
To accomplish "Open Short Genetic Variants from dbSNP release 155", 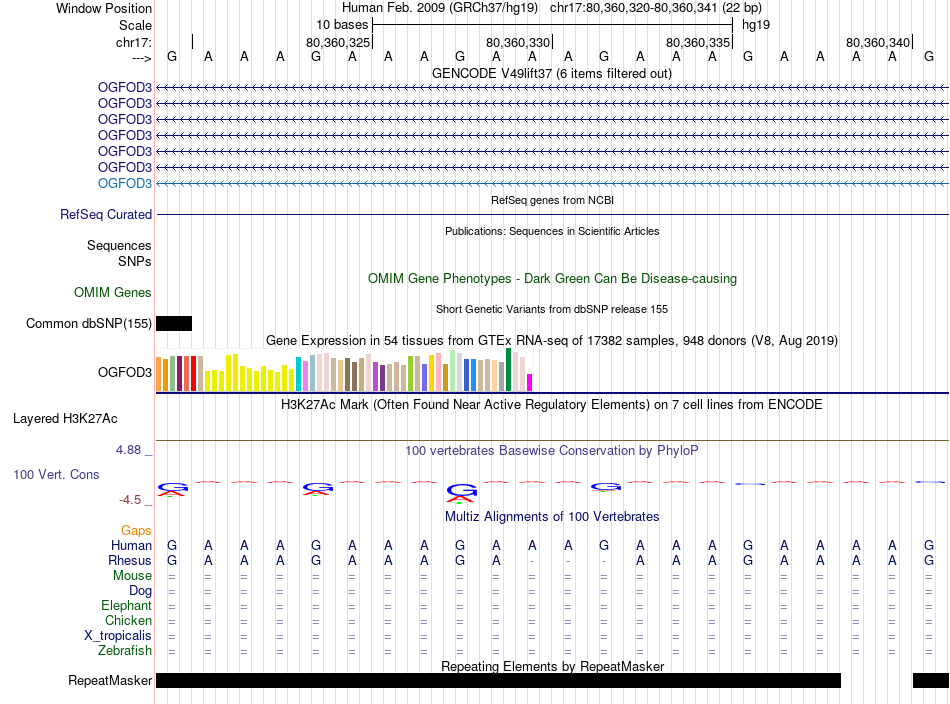I will coord(552,309).
